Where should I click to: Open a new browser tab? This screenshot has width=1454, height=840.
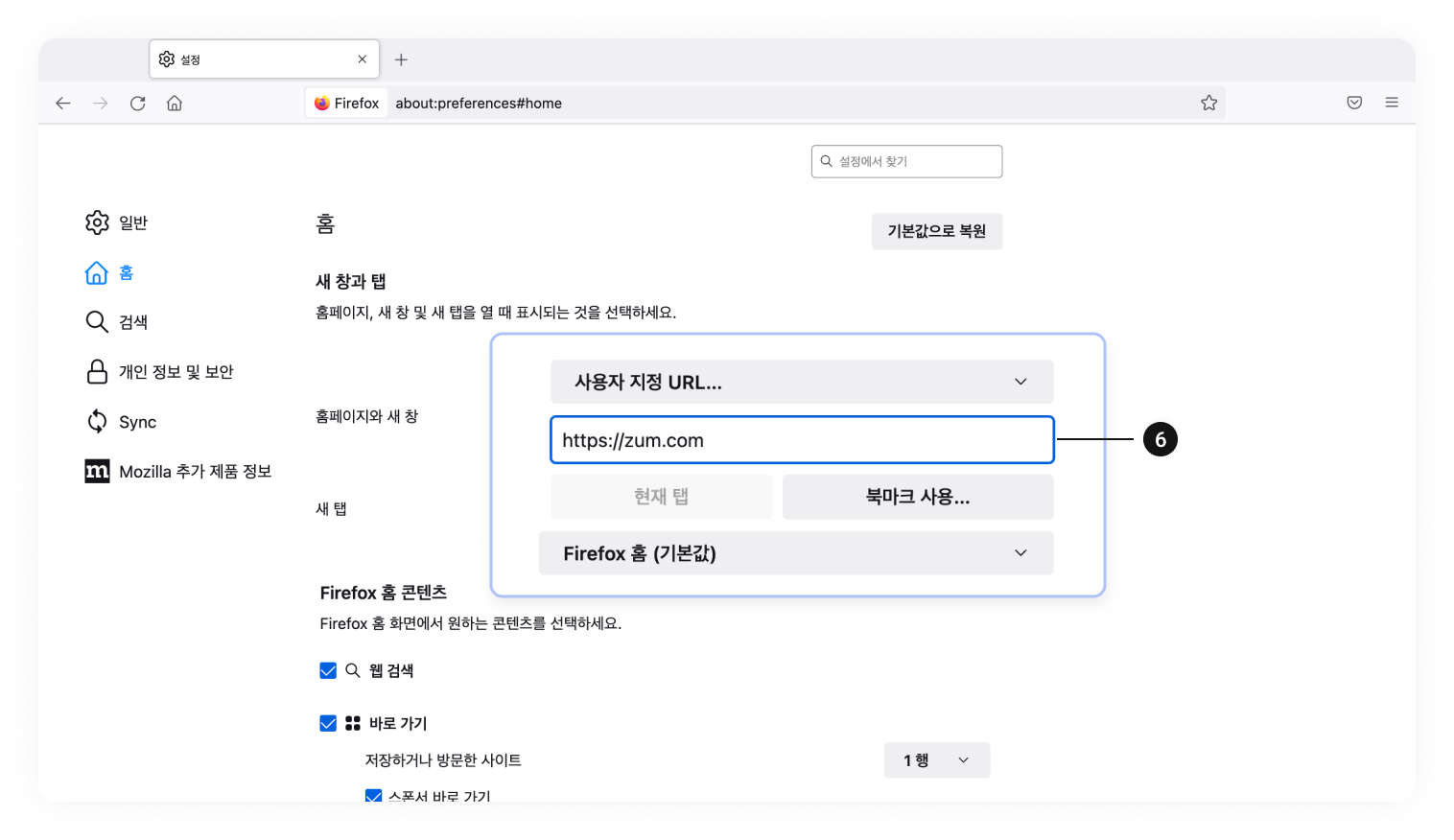click(x=401, y=58)
